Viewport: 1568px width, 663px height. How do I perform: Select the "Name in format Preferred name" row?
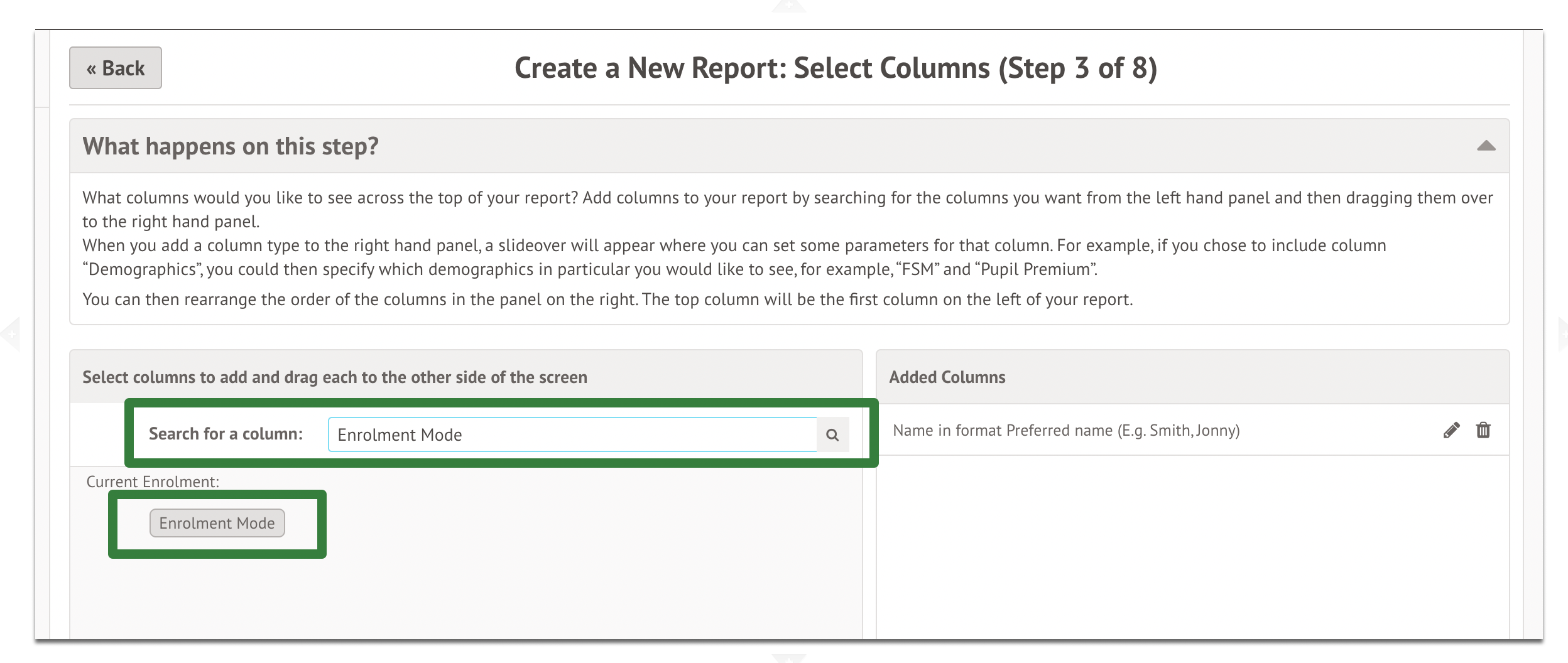1066,430
